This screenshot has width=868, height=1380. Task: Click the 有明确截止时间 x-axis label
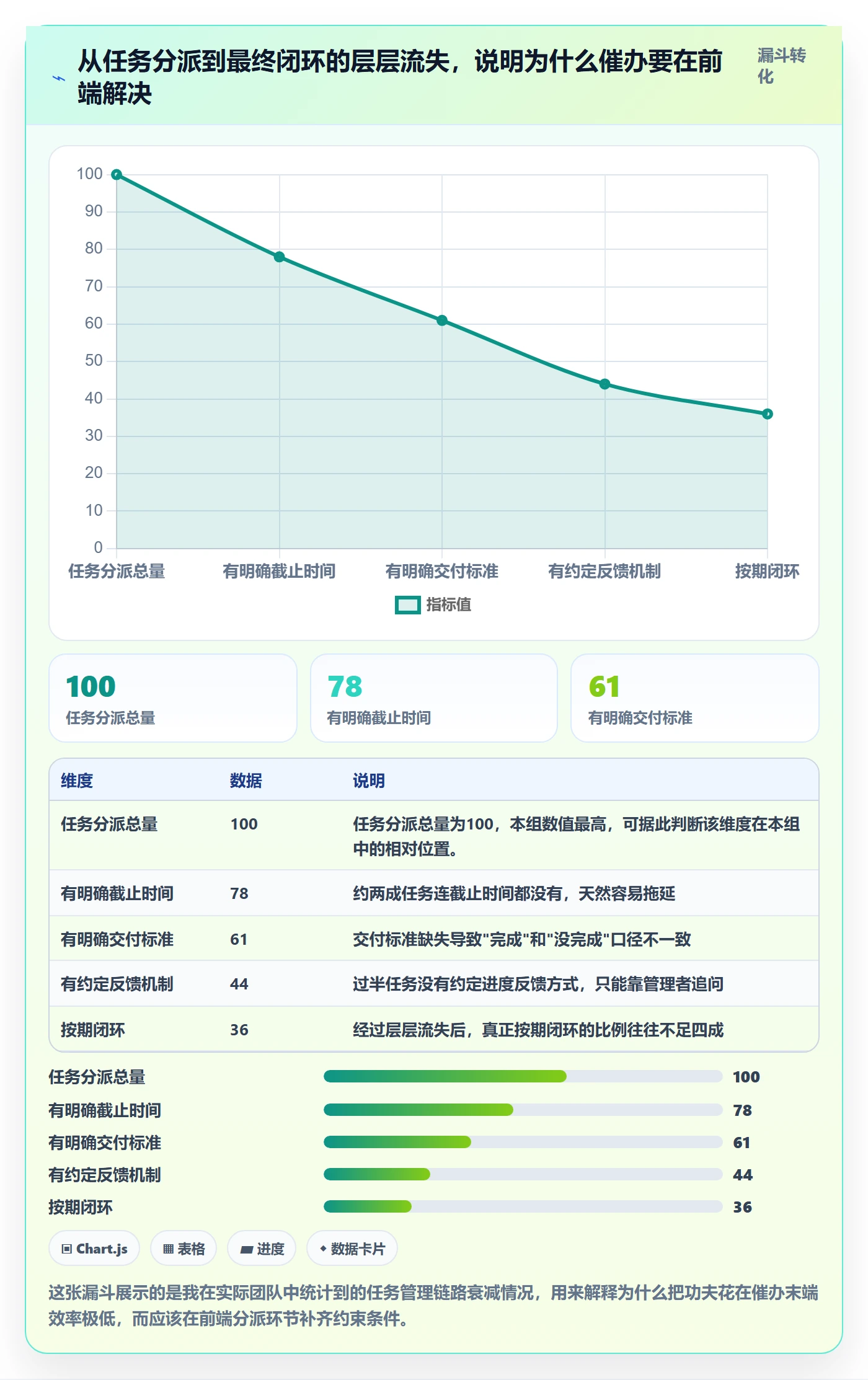279,571
